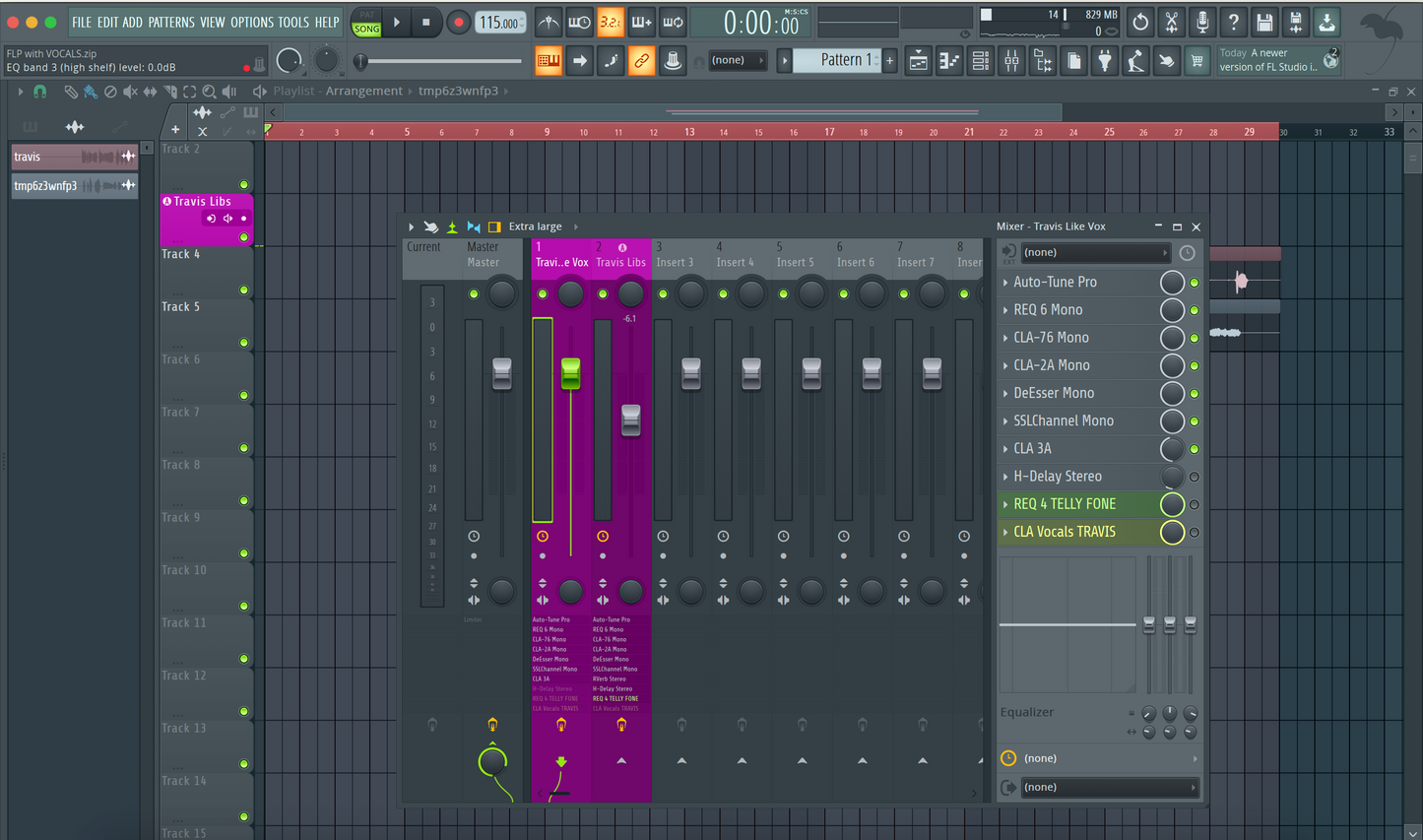Enable the H-Delay Stereo effect slot
1423x840 pixels.
click(x=1195, y=477)
